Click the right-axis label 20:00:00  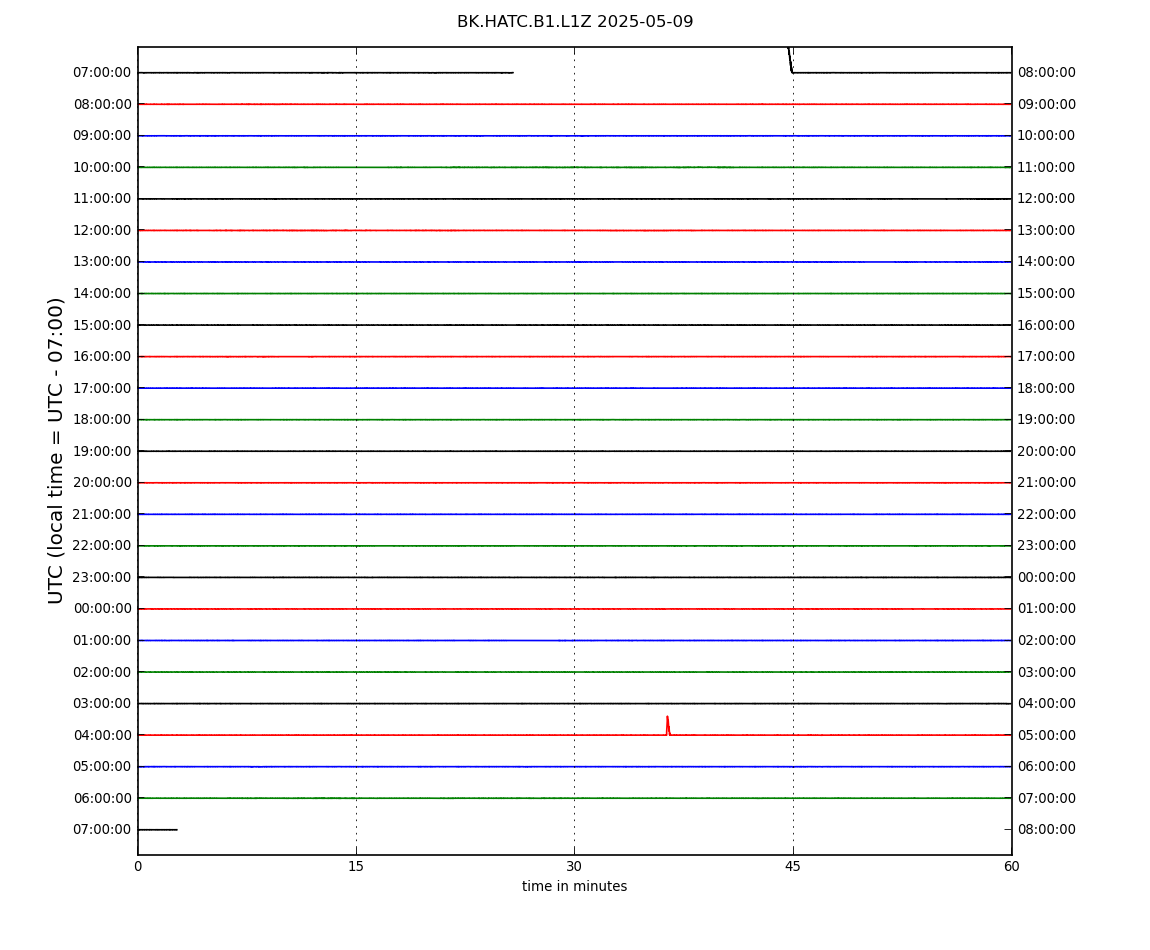1047,451
